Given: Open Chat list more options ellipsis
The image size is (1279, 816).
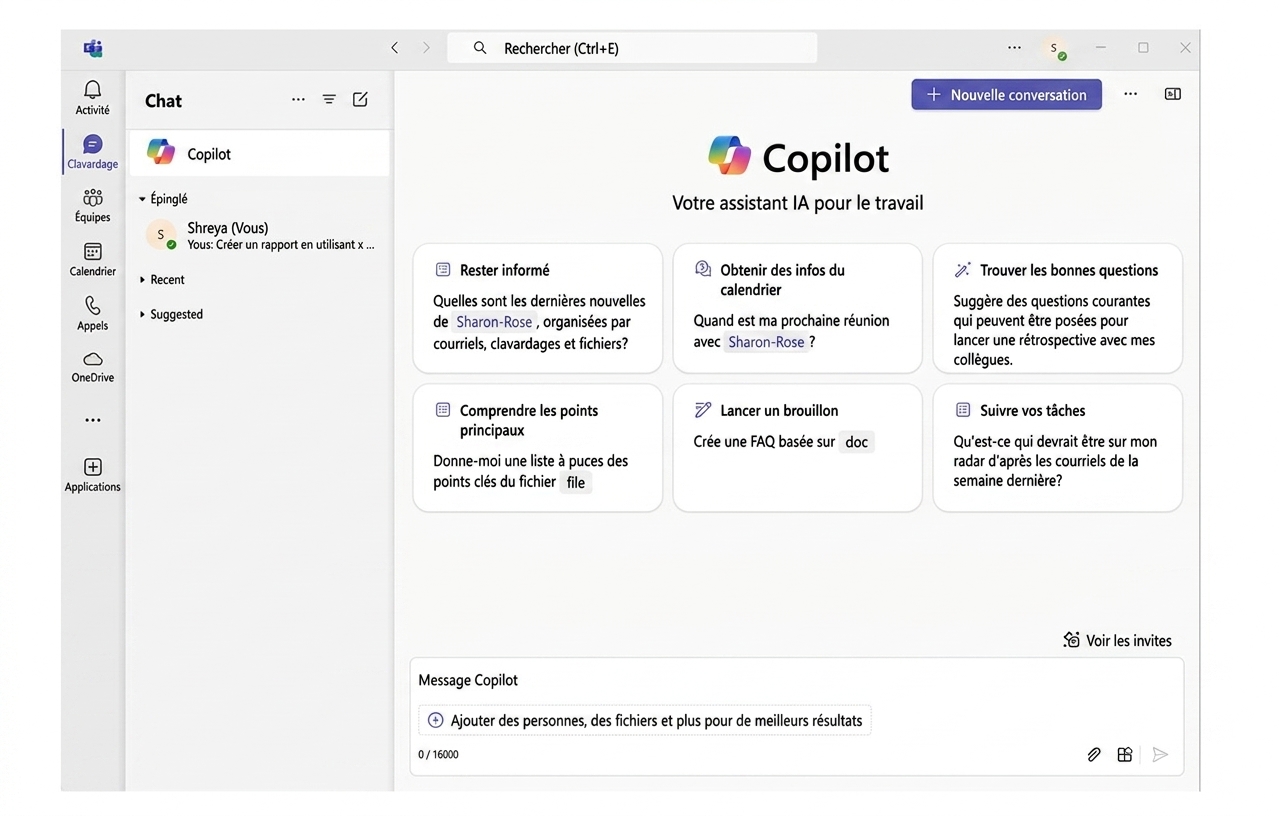Looking at the screenshot, I should click(298, 99).
